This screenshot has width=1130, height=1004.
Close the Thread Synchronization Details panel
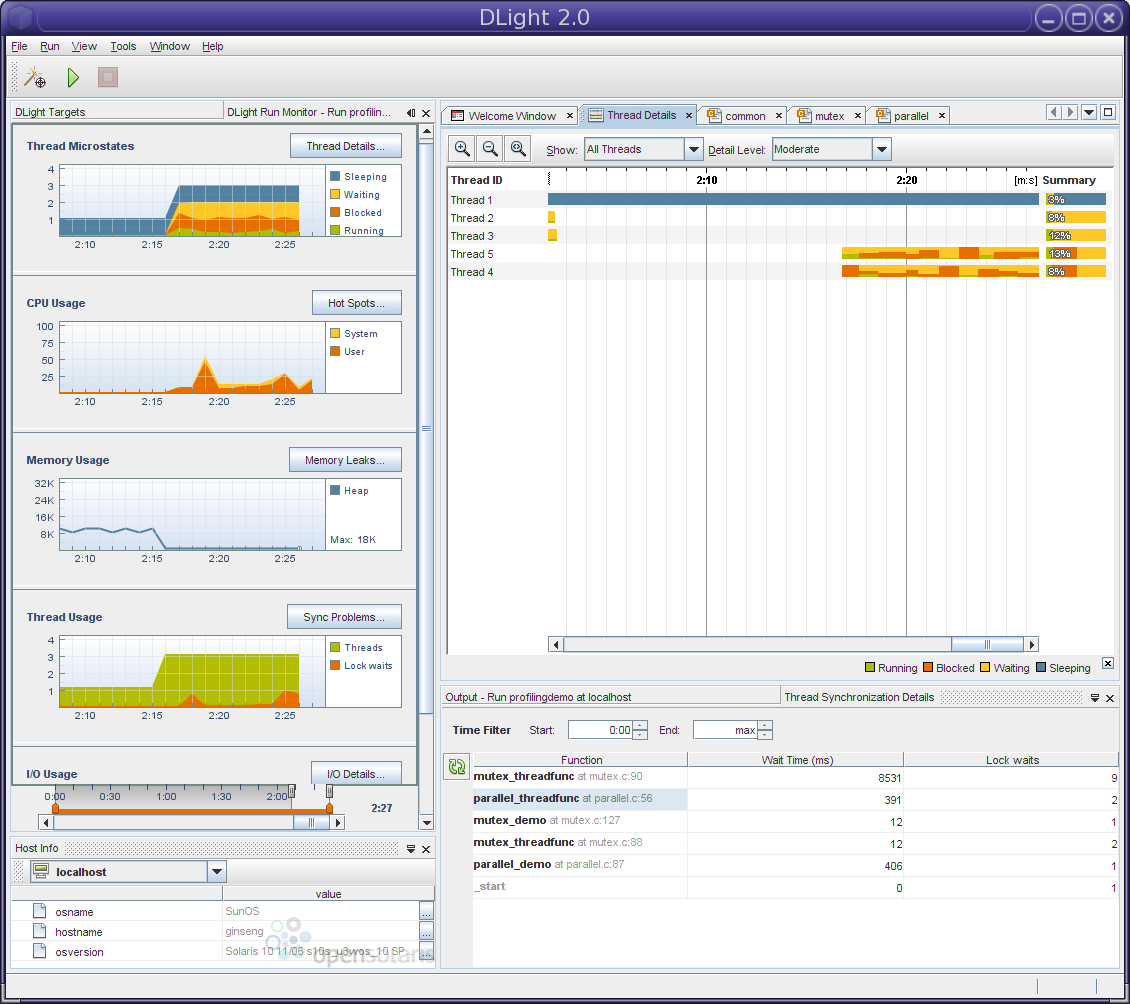click(x=1110, y=698)
